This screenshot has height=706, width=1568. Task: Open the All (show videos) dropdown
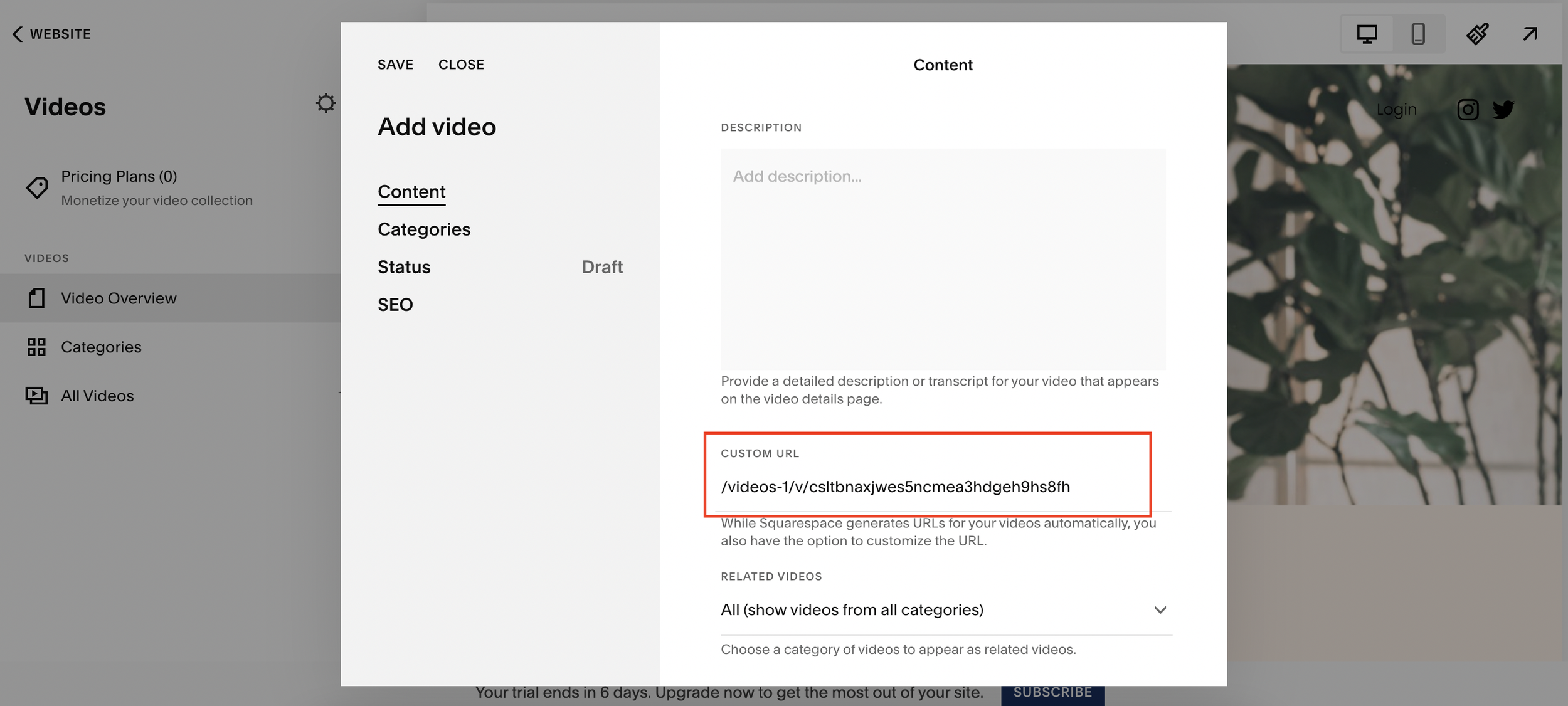pyautogui.click(x=852, y=609)
